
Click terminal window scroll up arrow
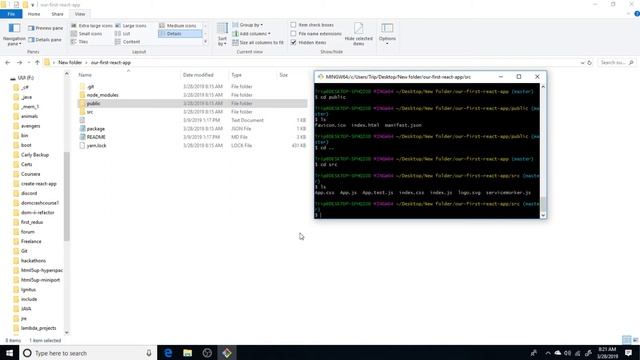(543, 87)
